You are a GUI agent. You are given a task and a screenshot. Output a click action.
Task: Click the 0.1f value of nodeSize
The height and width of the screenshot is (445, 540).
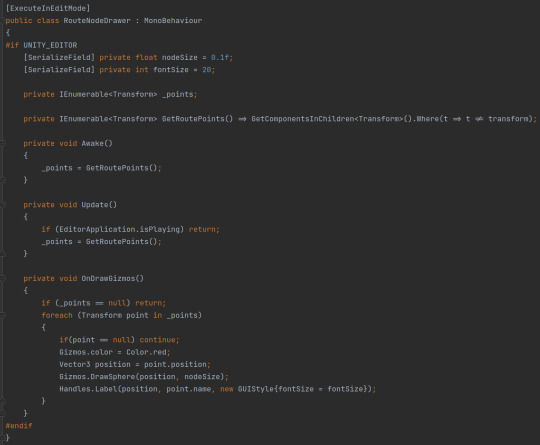220,58
